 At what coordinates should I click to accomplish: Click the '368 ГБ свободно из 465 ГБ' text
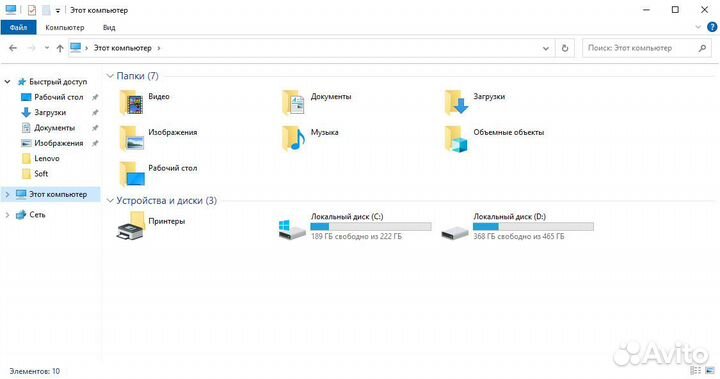(519, 236)
